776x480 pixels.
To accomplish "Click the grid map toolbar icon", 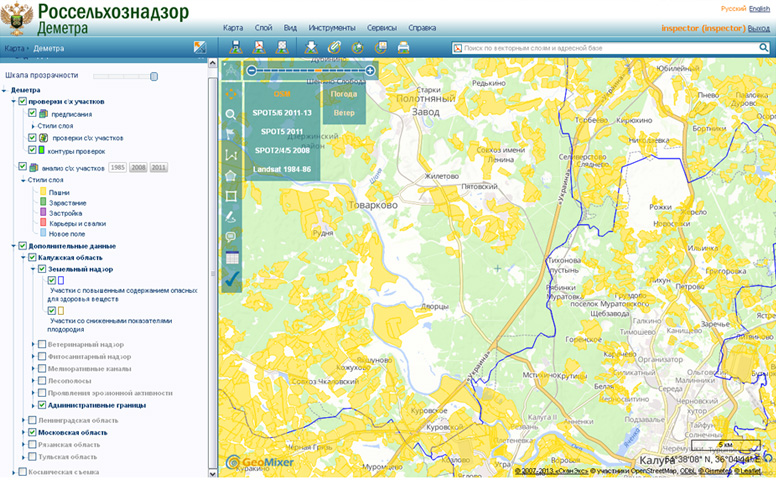I will coord(282,48).
